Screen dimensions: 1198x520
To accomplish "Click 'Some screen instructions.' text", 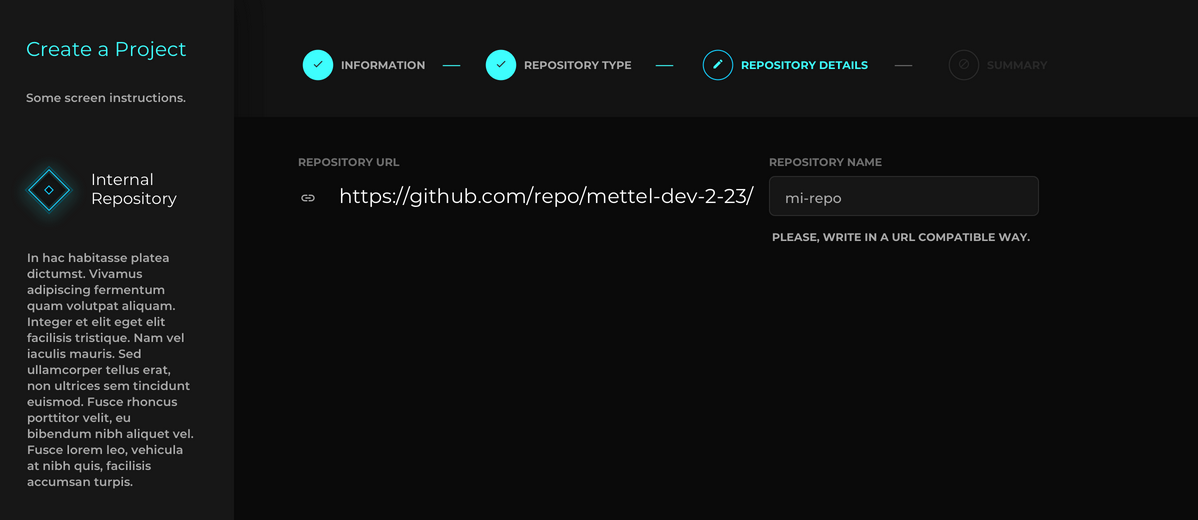I will click(x=106, y=99).
